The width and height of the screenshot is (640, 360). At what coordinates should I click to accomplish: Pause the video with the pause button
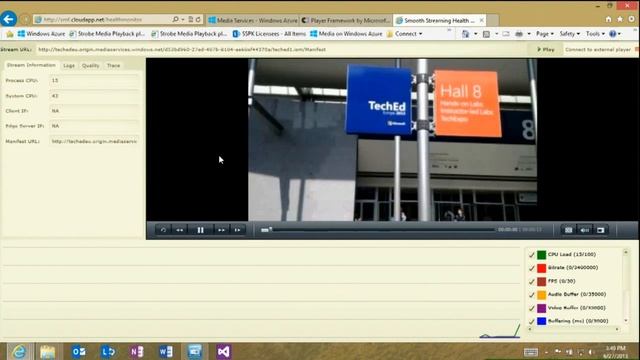pyautogui.click(x=200, y=230)
